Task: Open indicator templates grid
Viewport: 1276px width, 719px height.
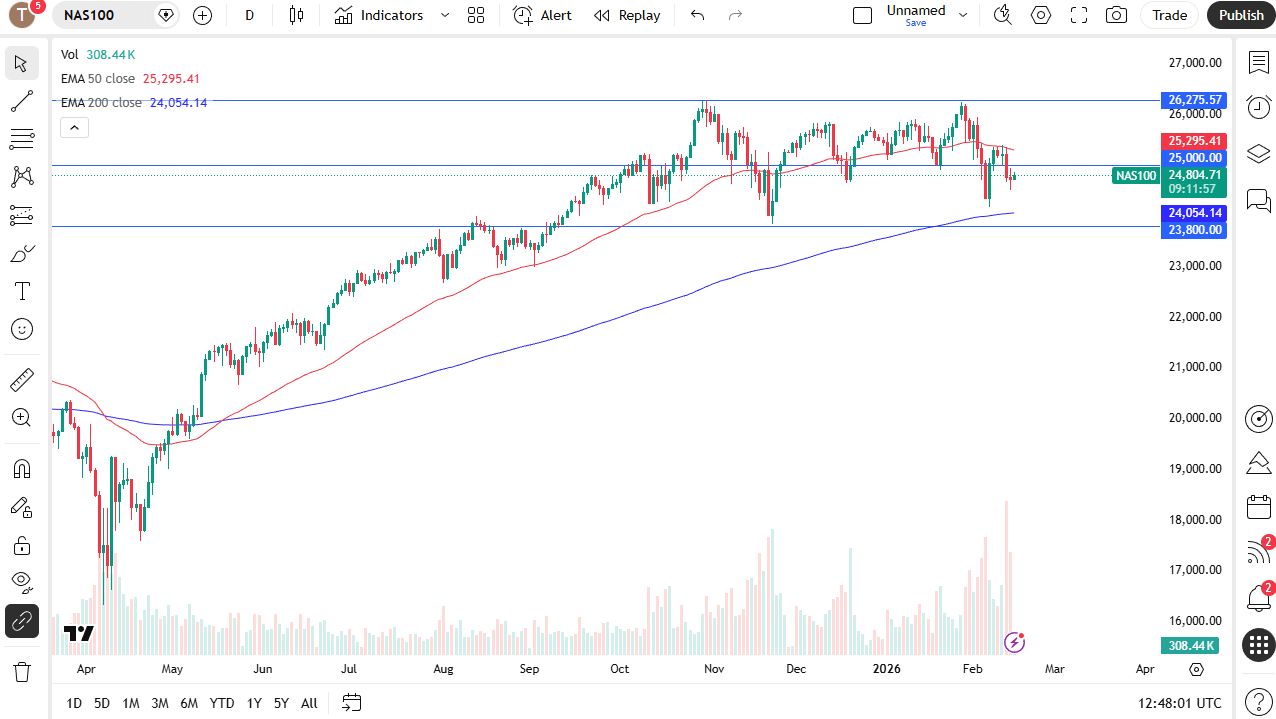Action: tap(476, 15)
